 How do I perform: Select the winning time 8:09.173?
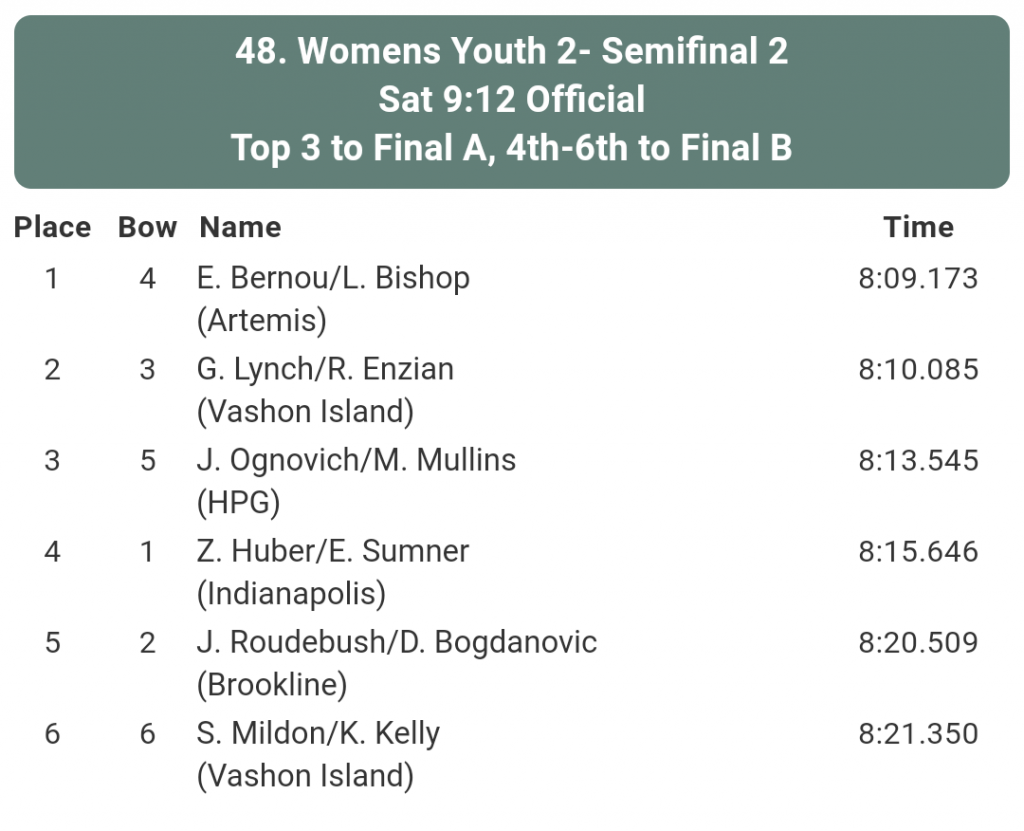918,278
